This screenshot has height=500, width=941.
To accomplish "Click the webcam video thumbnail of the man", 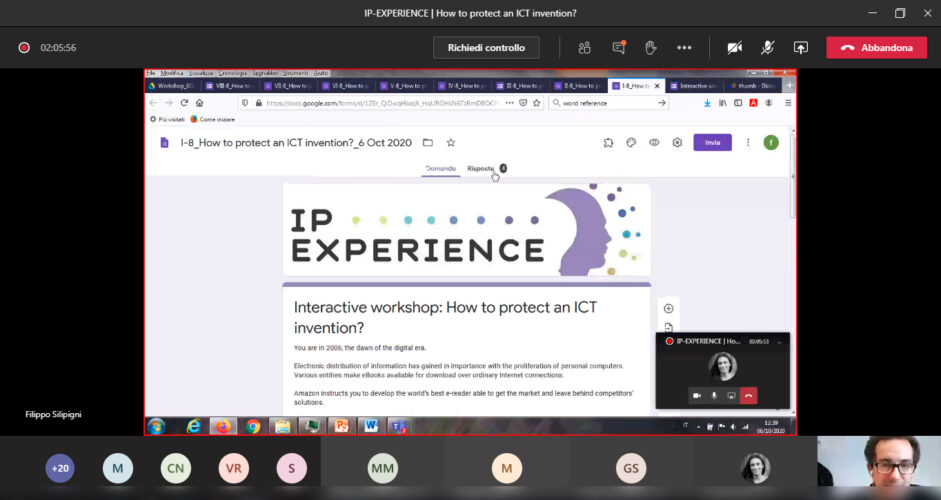I will tap(879, 461).
